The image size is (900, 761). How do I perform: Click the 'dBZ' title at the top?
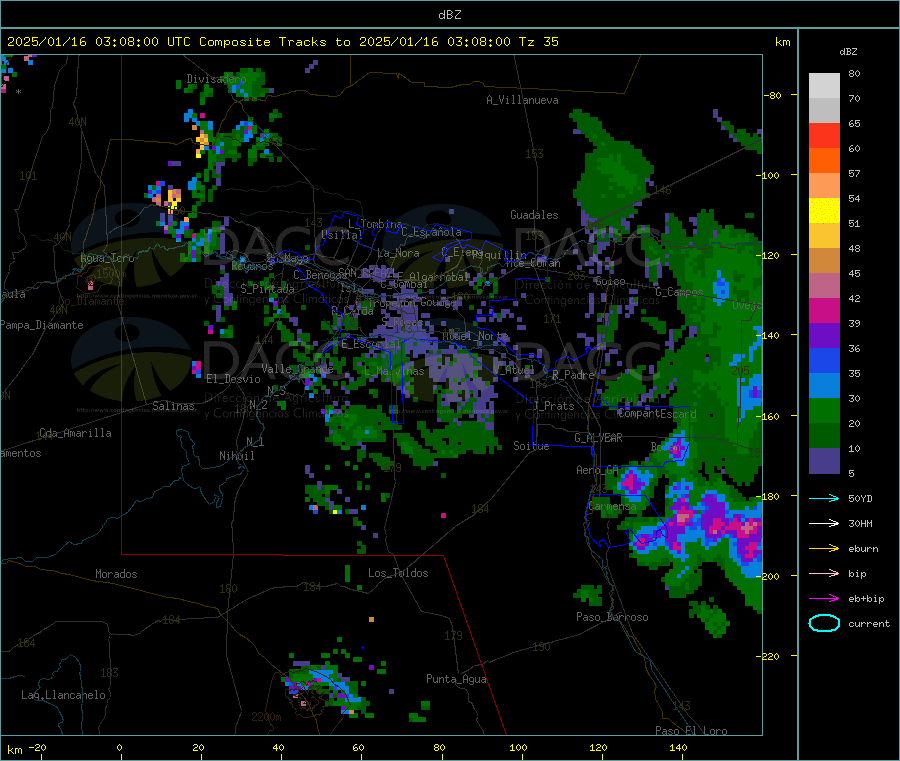[x=449, y=15]
